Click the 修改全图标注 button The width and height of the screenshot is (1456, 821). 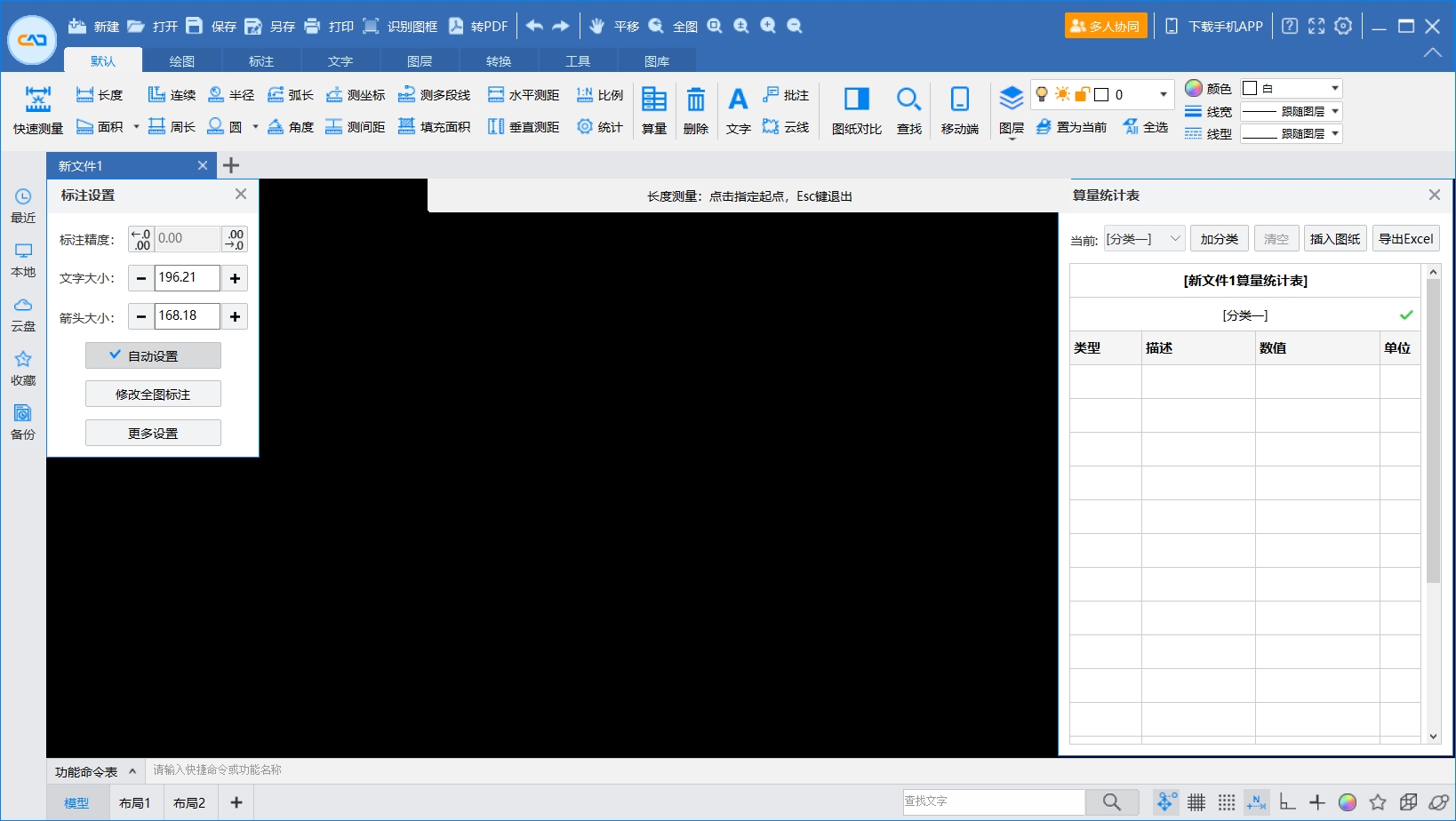pos(153,395)
